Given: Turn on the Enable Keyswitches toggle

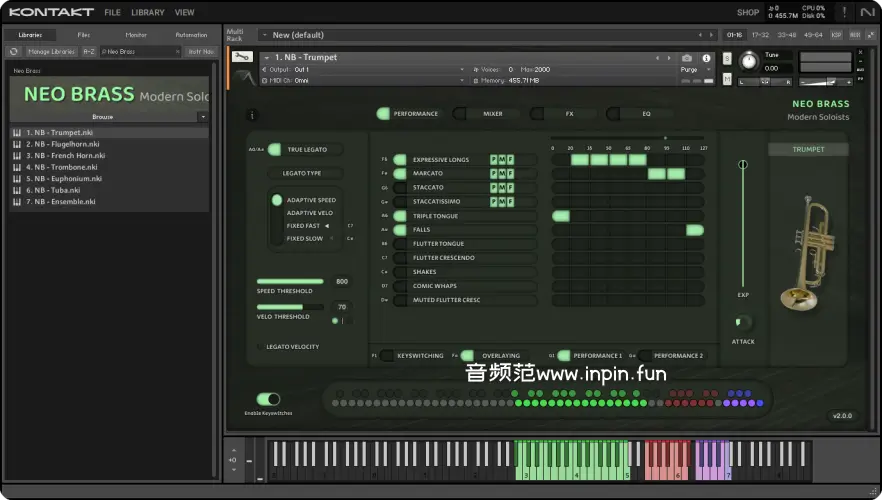Looking at the screenshot, I should pyautogui.click(x=268, y=399).
